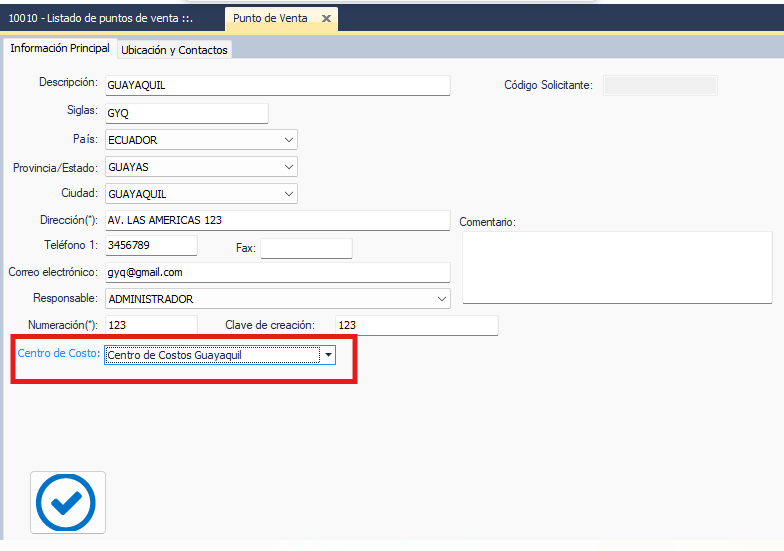The height and width of the screenshot is (551, 784).
Task: Click the Descripción text field
Action: click(277, 86)
